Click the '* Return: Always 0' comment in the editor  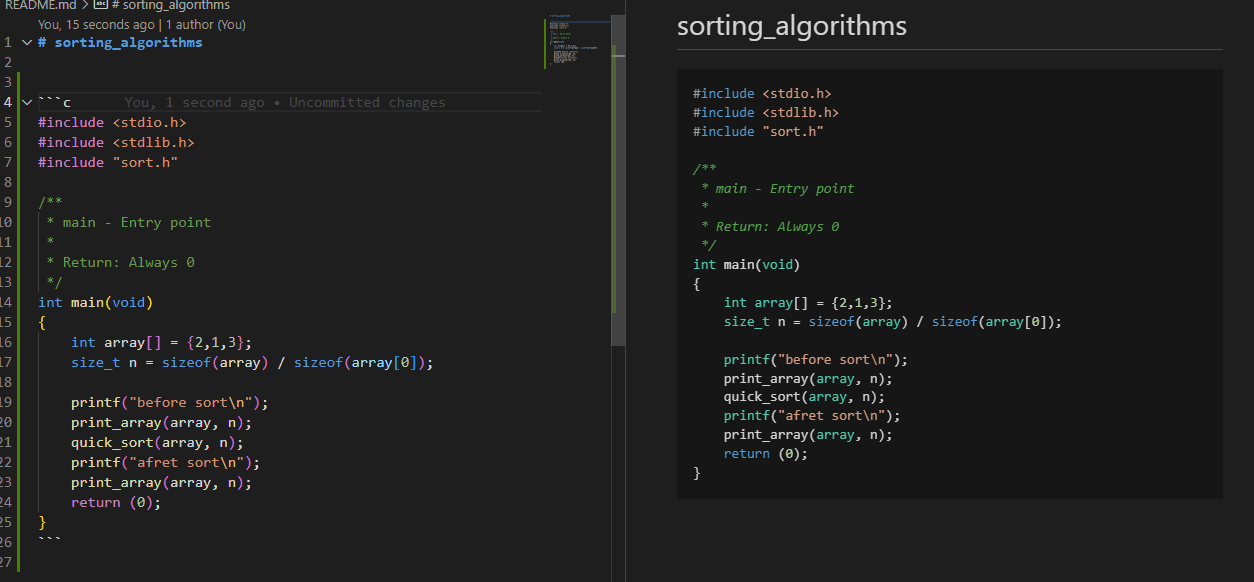pos(120,263)
